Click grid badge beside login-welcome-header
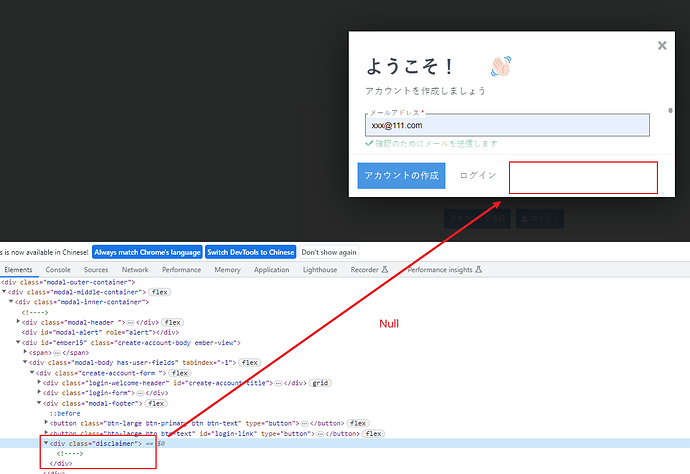The image size is (690, 474). 320,383
